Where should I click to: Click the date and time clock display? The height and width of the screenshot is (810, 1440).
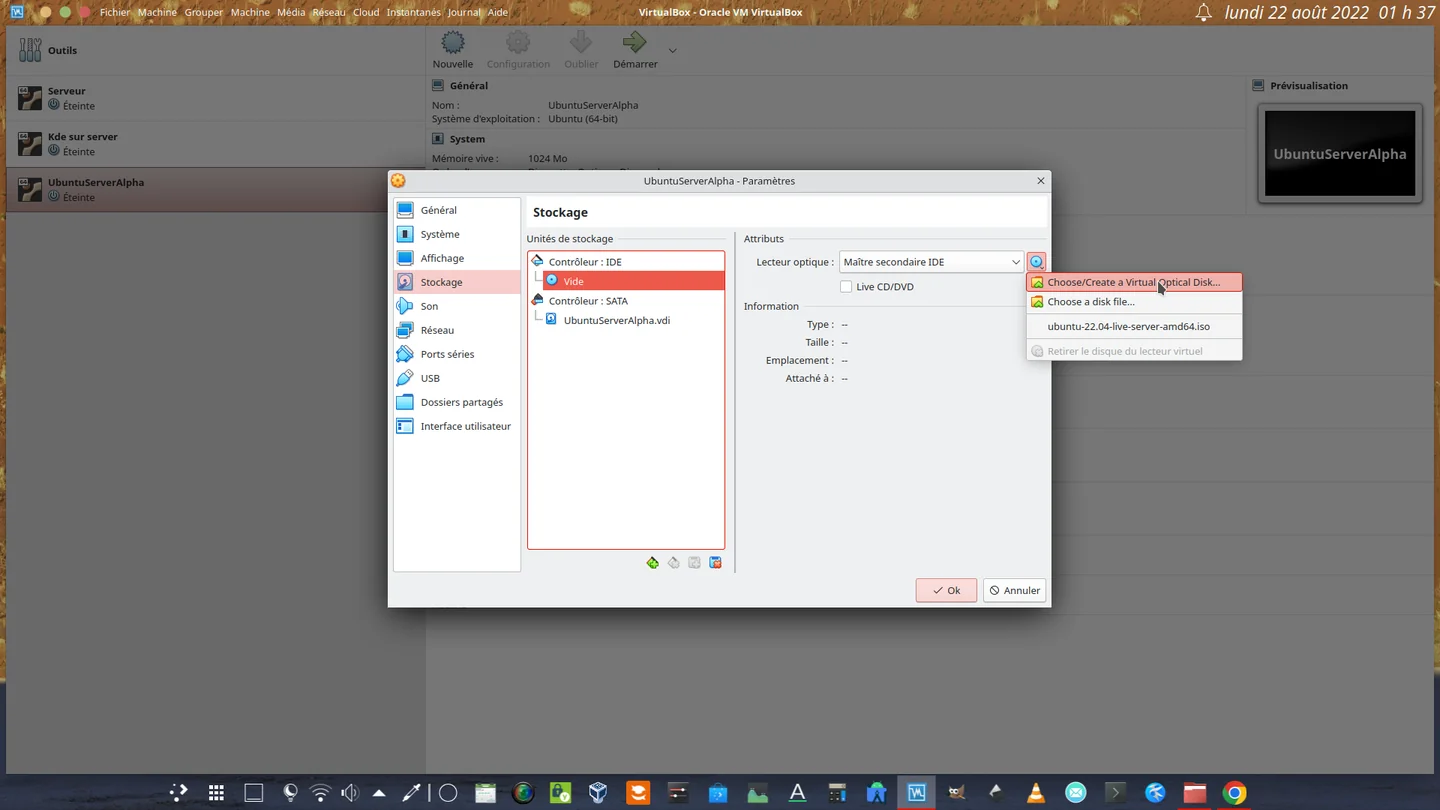(1330, 13)
